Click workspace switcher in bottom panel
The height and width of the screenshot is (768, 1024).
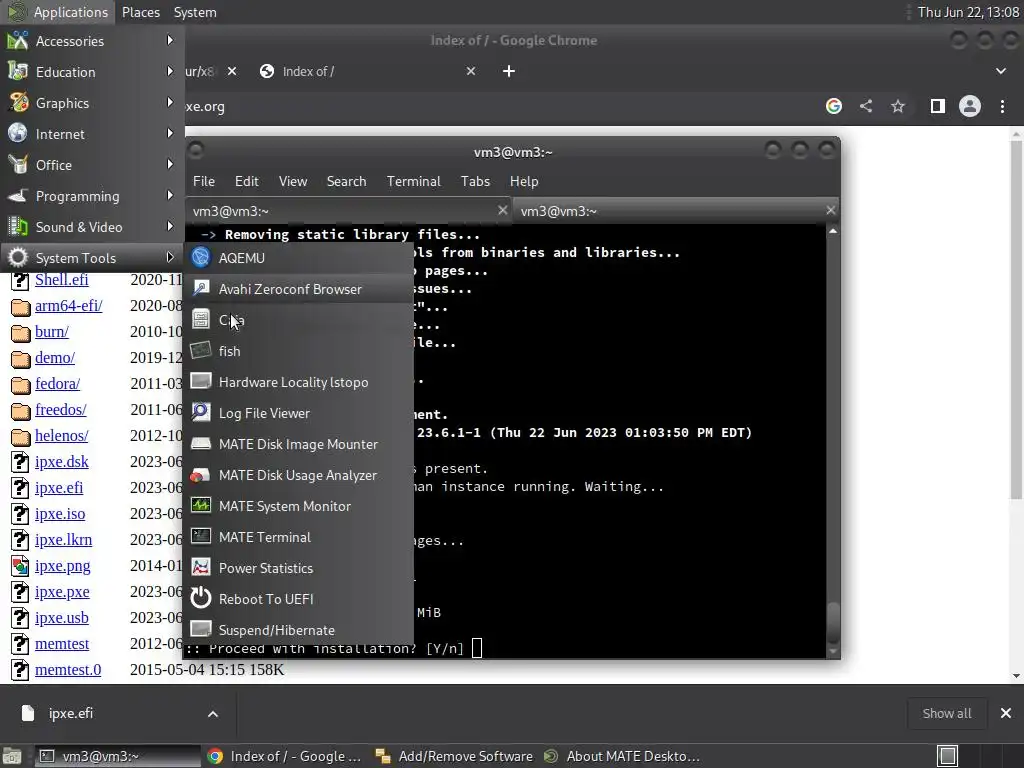pyautogui.click(x=948, y=756)
